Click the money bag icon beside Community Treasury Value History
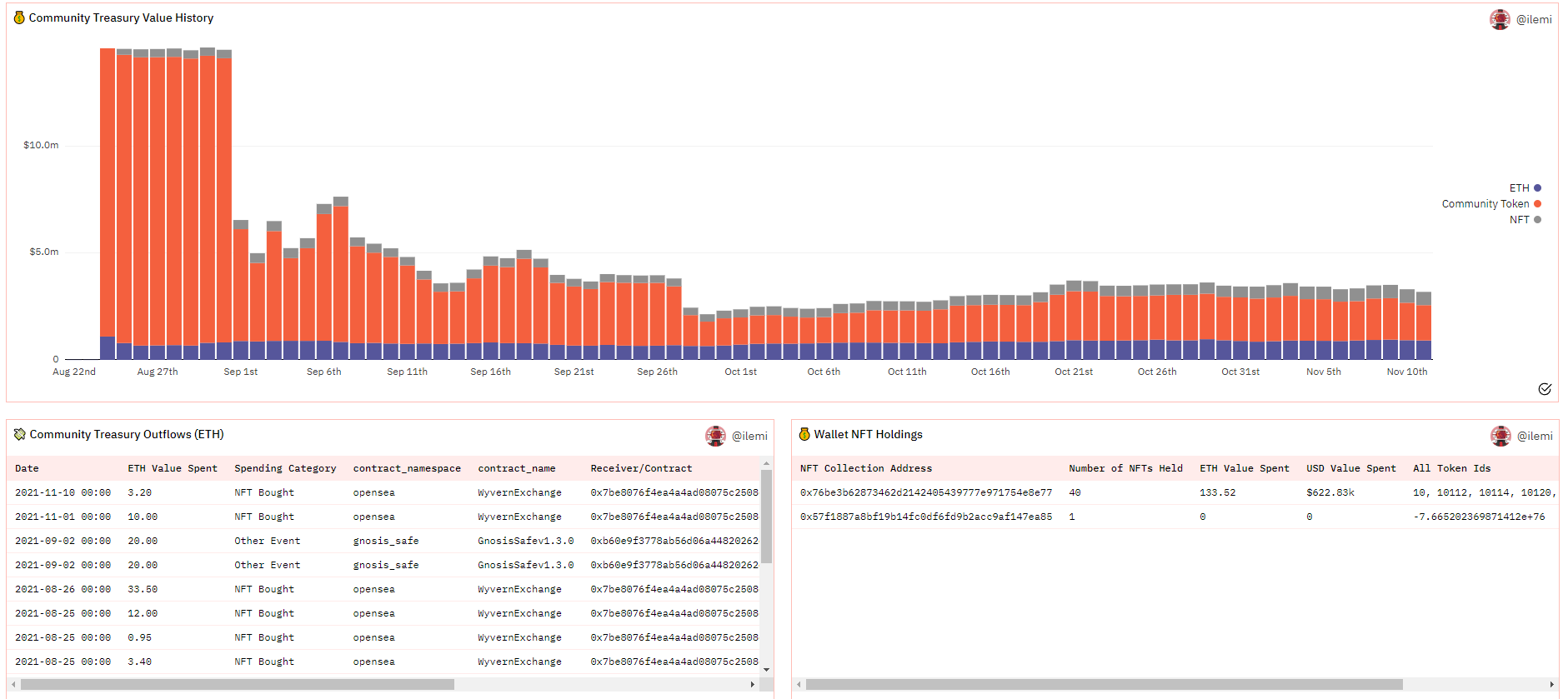This screenshot has width=1568, height=699. (x=20, y=17)
